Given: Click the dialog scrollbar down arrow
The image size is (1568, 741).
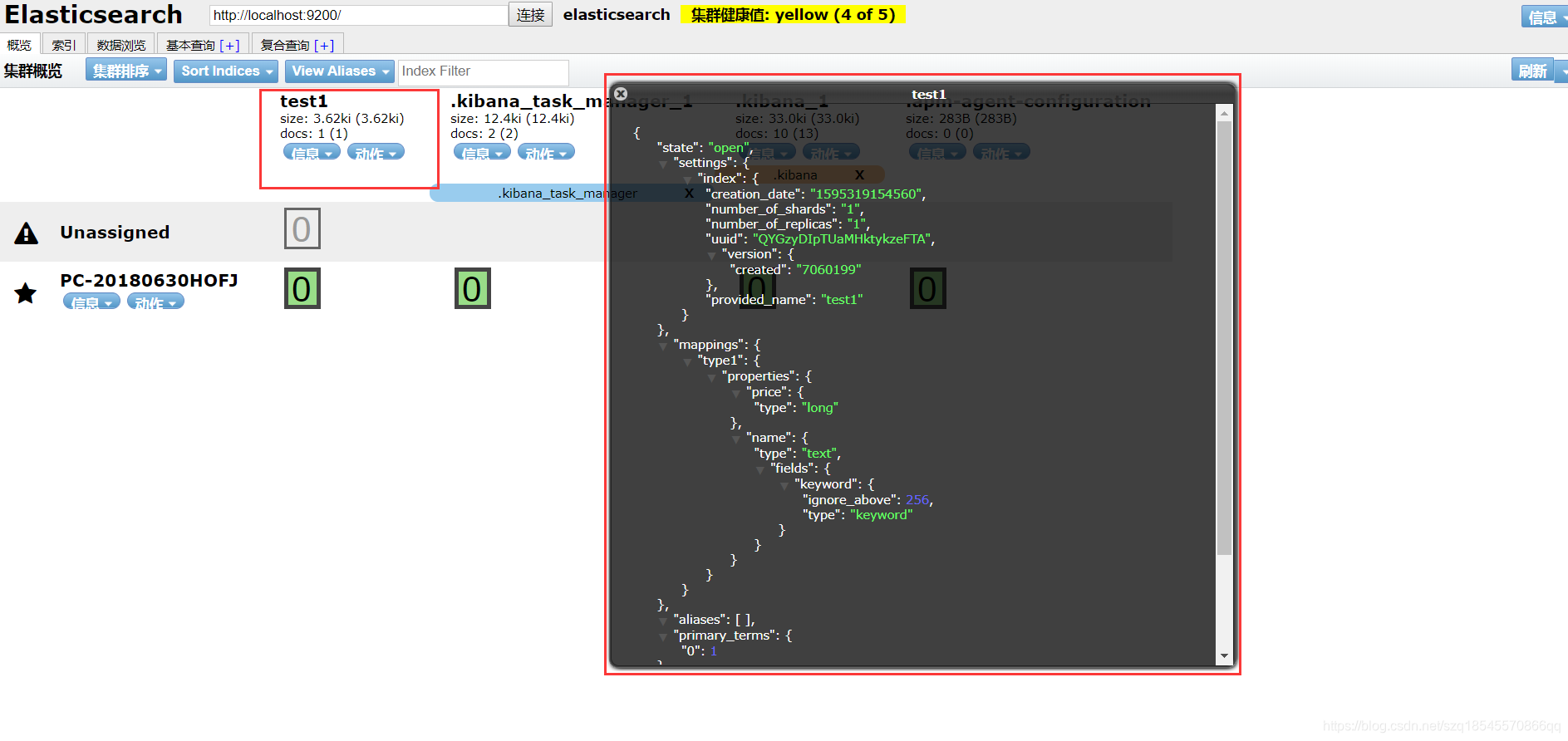Looking at the screenshot, I should click(x=1224, y=656).
